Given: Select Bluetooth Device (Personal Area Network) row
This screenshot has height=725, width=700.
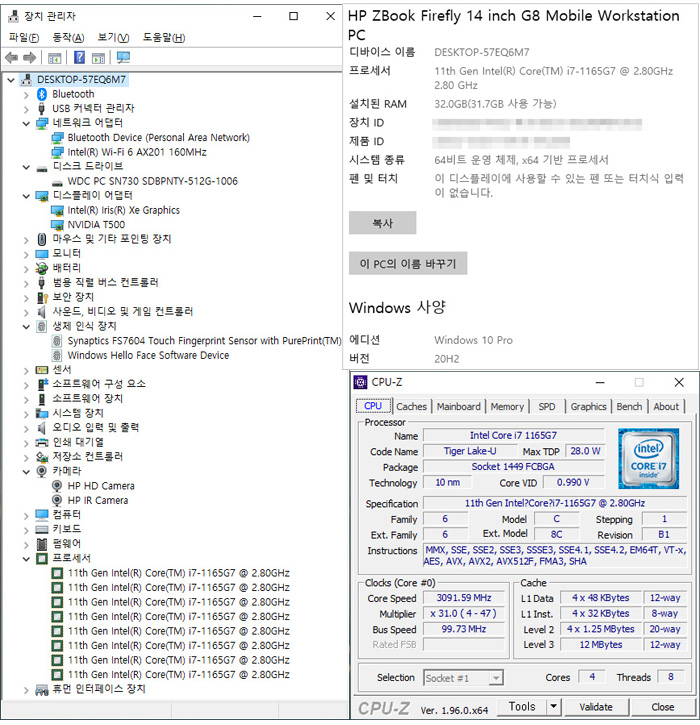Looking at the screenshot, I should click(x=158, y=138).
